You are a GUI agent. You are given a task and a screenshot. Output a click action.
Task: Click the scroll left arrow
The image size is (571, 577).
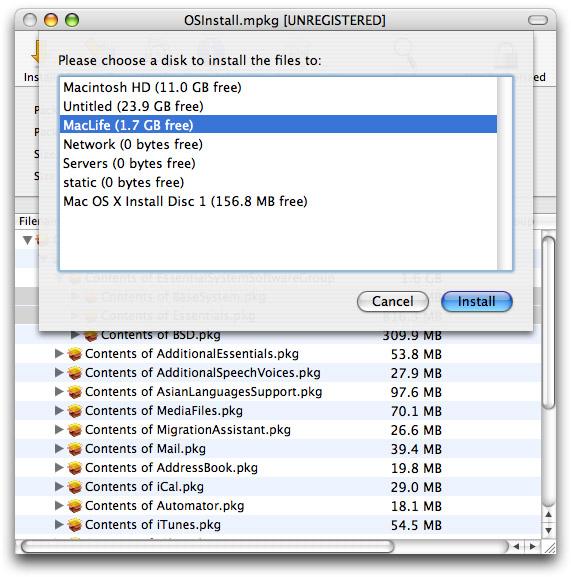(x=516, y=546)
